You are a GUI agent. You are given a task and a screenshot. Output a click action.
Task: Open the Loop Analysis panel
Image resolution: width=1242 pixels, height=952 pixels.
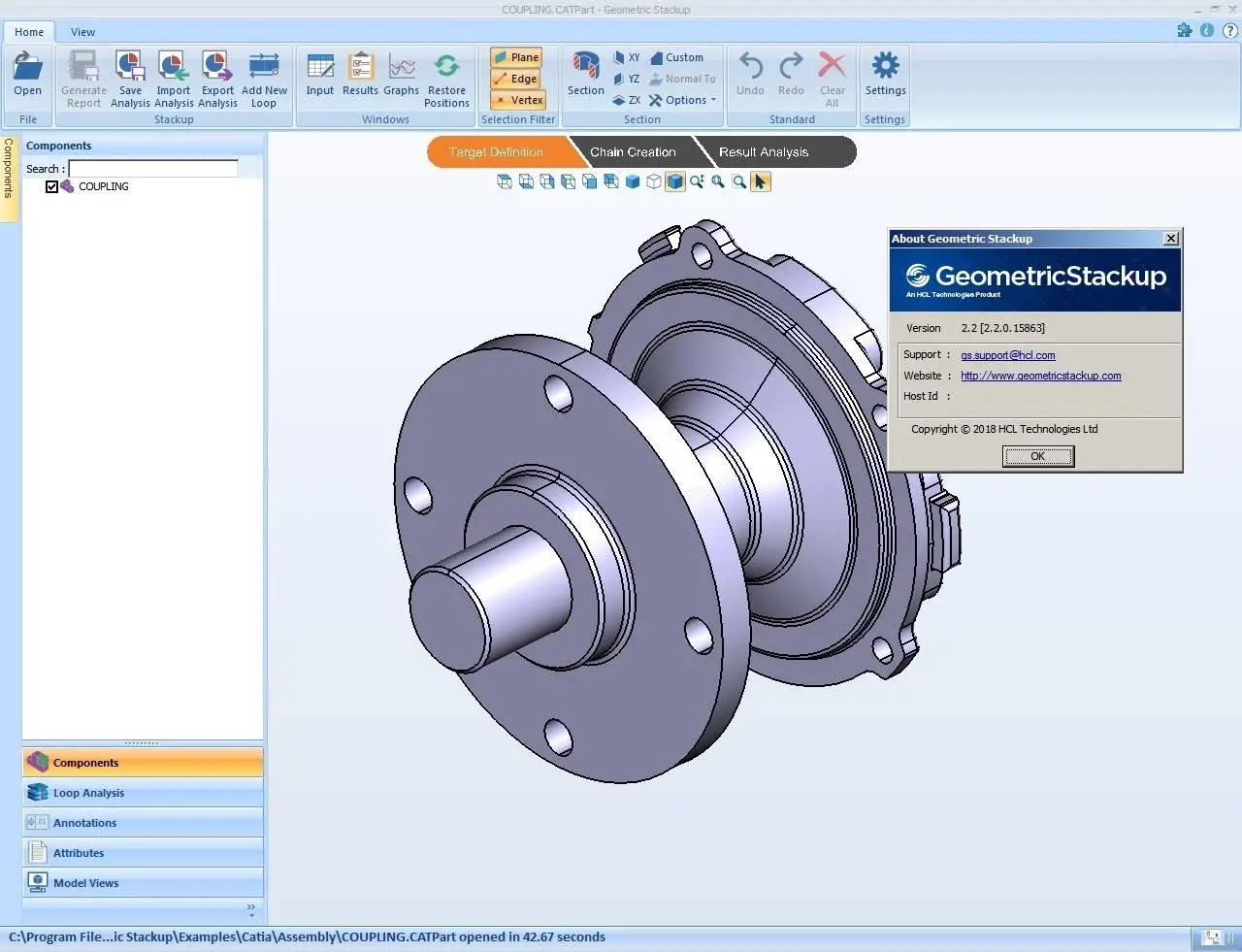[x=143, y=793]
